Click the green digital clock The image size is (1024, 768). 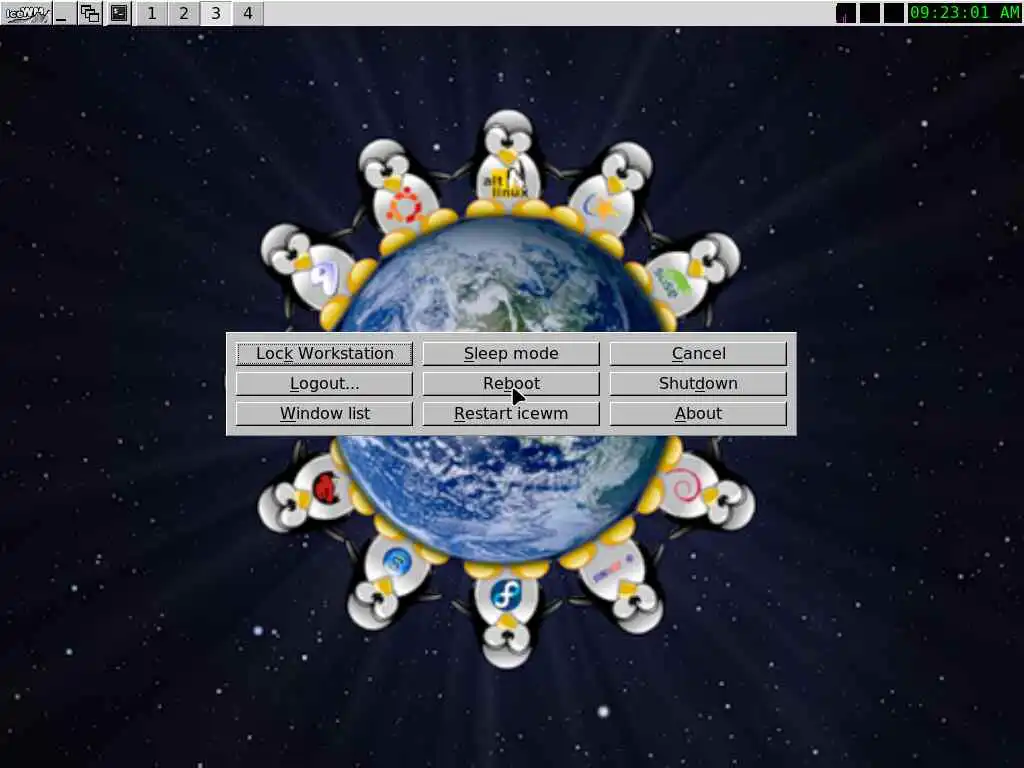tap(965, 13)
